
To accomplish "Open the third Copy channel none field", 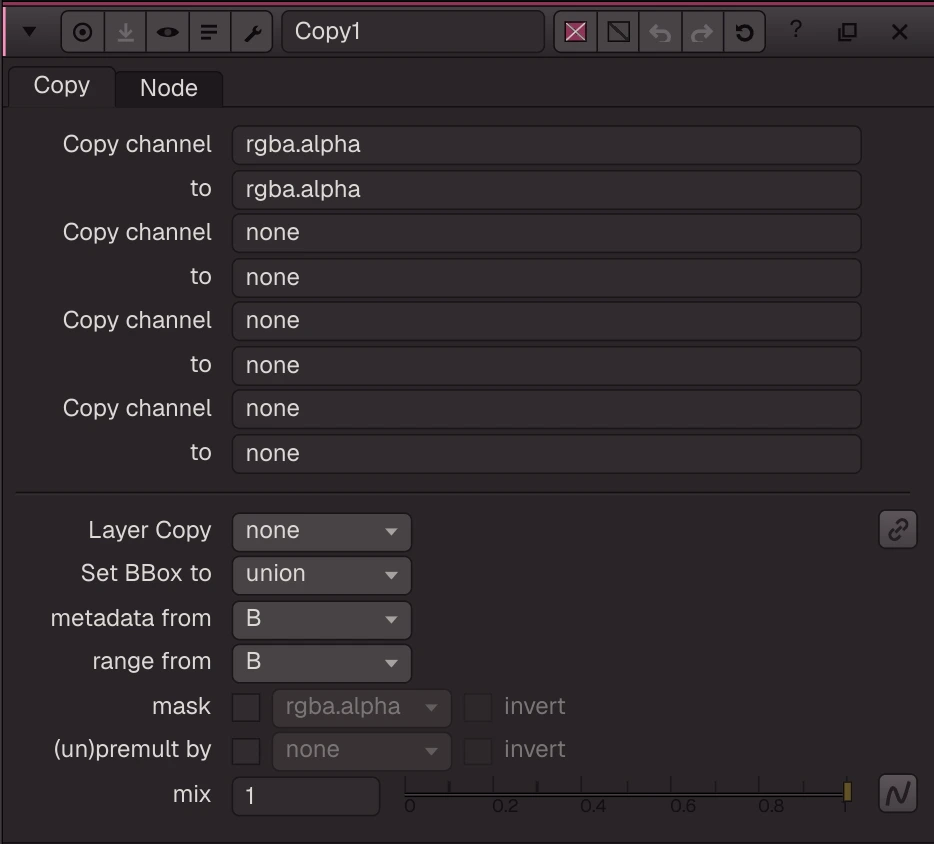I will [x=546, y=321].
